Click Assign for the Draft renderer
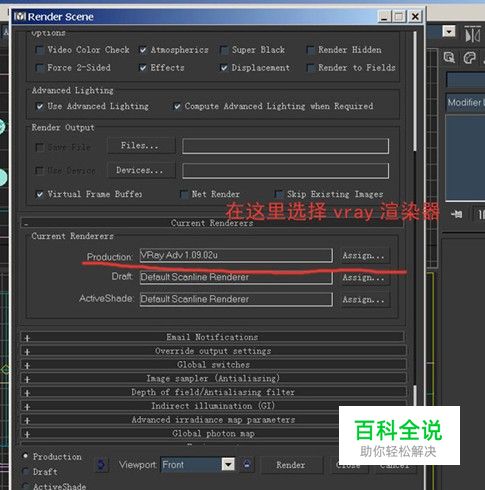485x490 pixels. coord(364,278)
